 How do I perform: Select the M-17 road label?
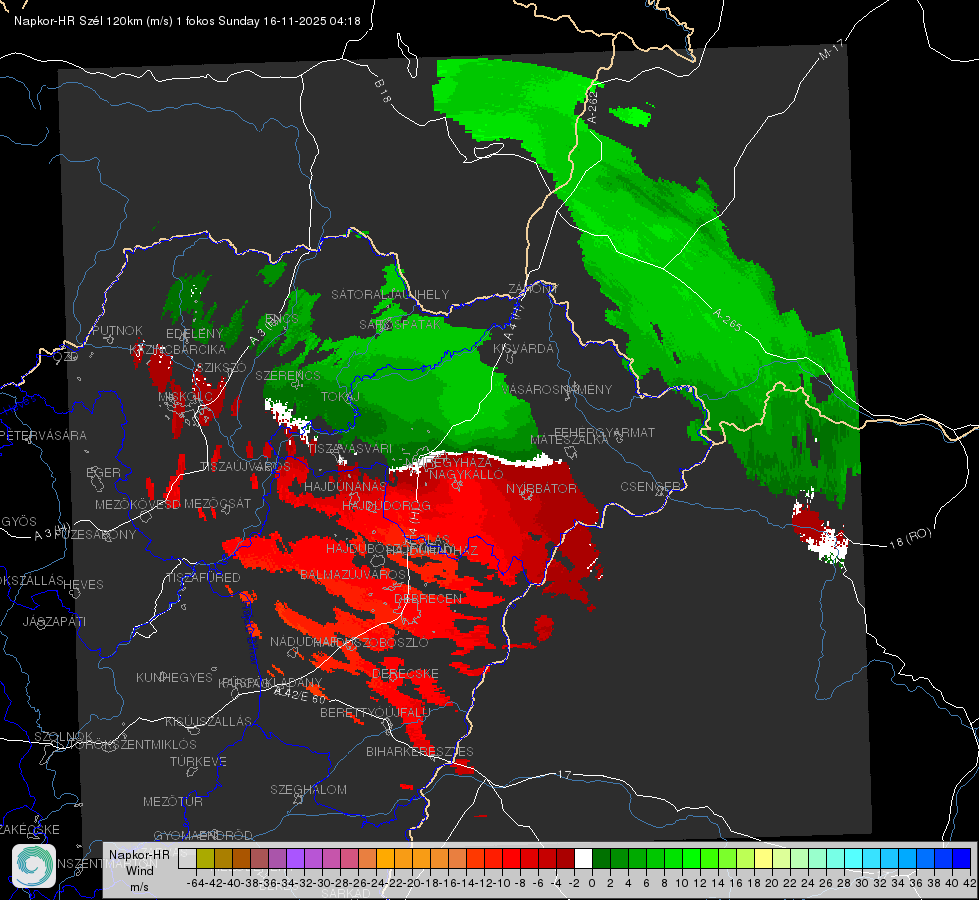click(x=831, y=49)
